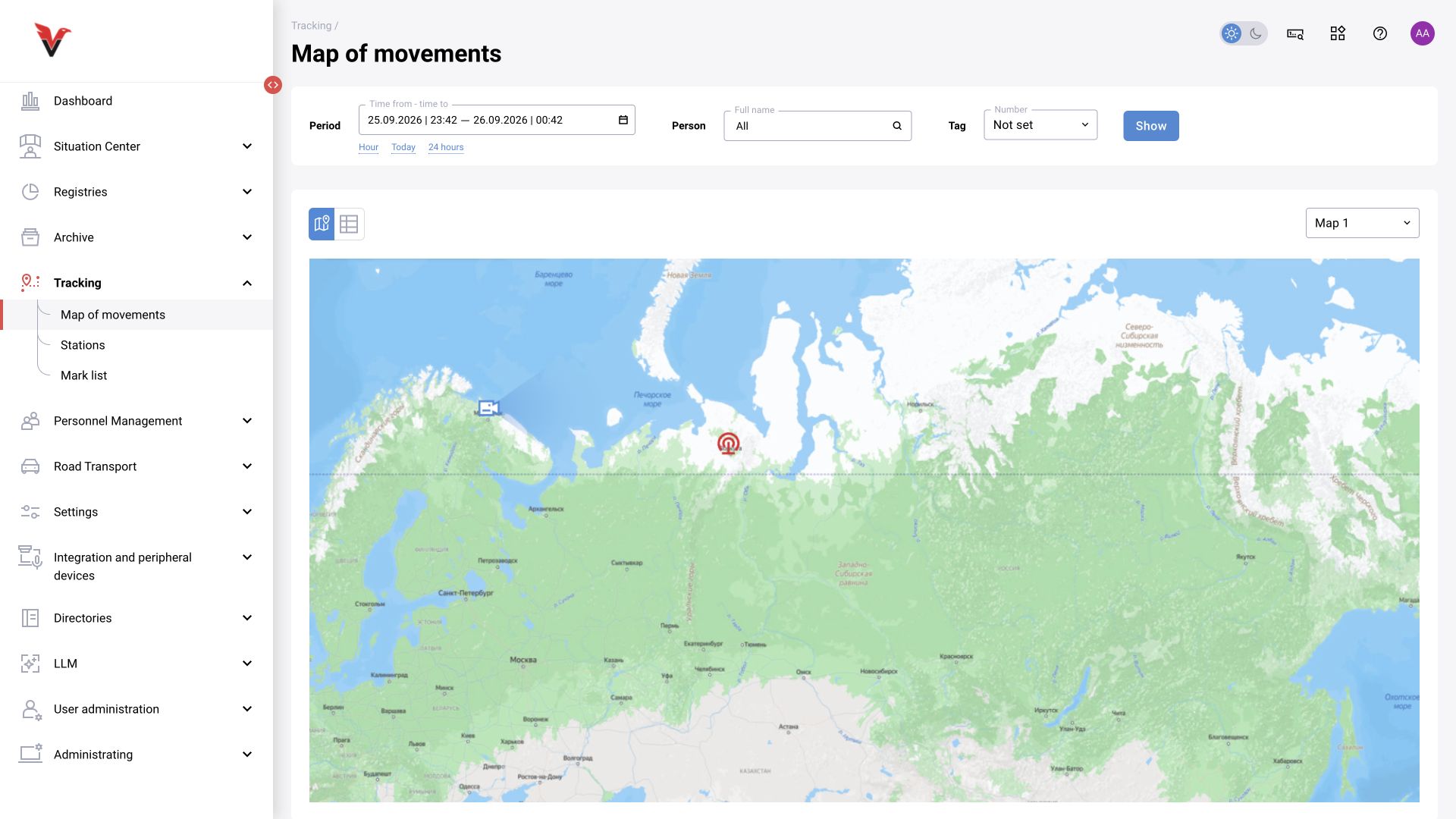Open the Administrating menu item
Screen dimensions: 1456x819
[x=136, y=755]
